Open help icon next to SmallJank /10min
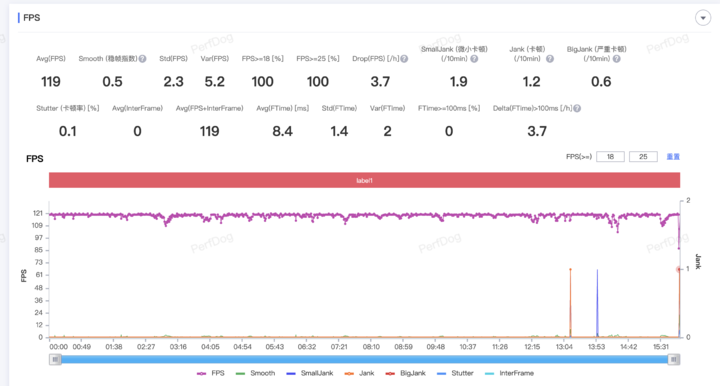The height and width of the screenshot is (386, 720). point(474,59)
